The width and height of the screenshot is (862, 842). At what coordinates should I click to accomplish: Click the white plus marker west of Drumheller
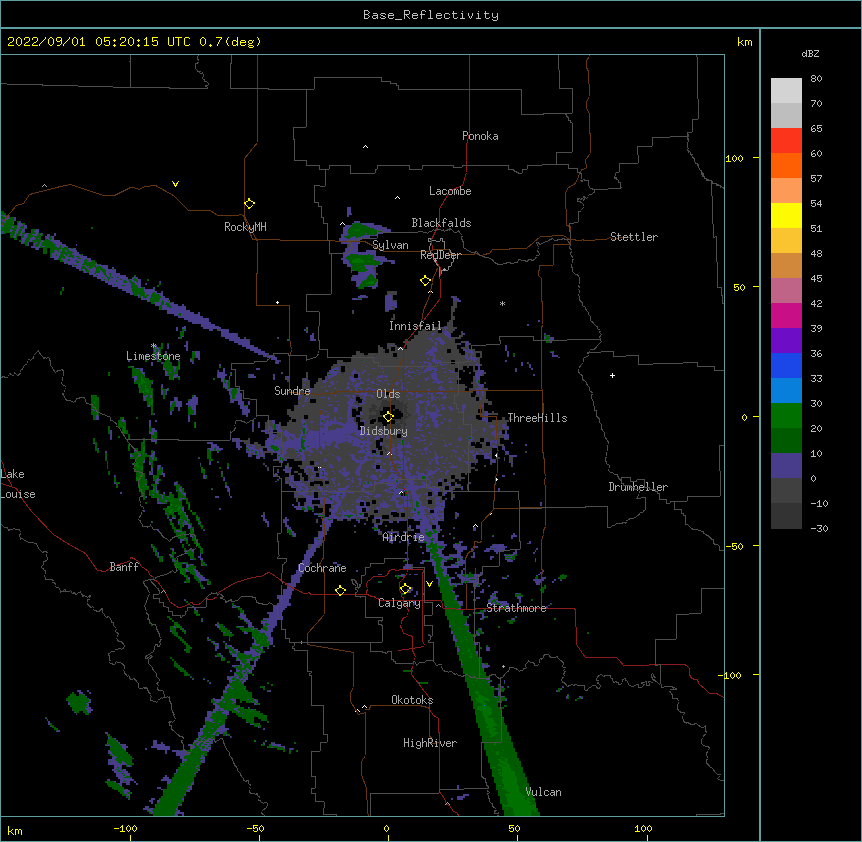pos(612,376)
